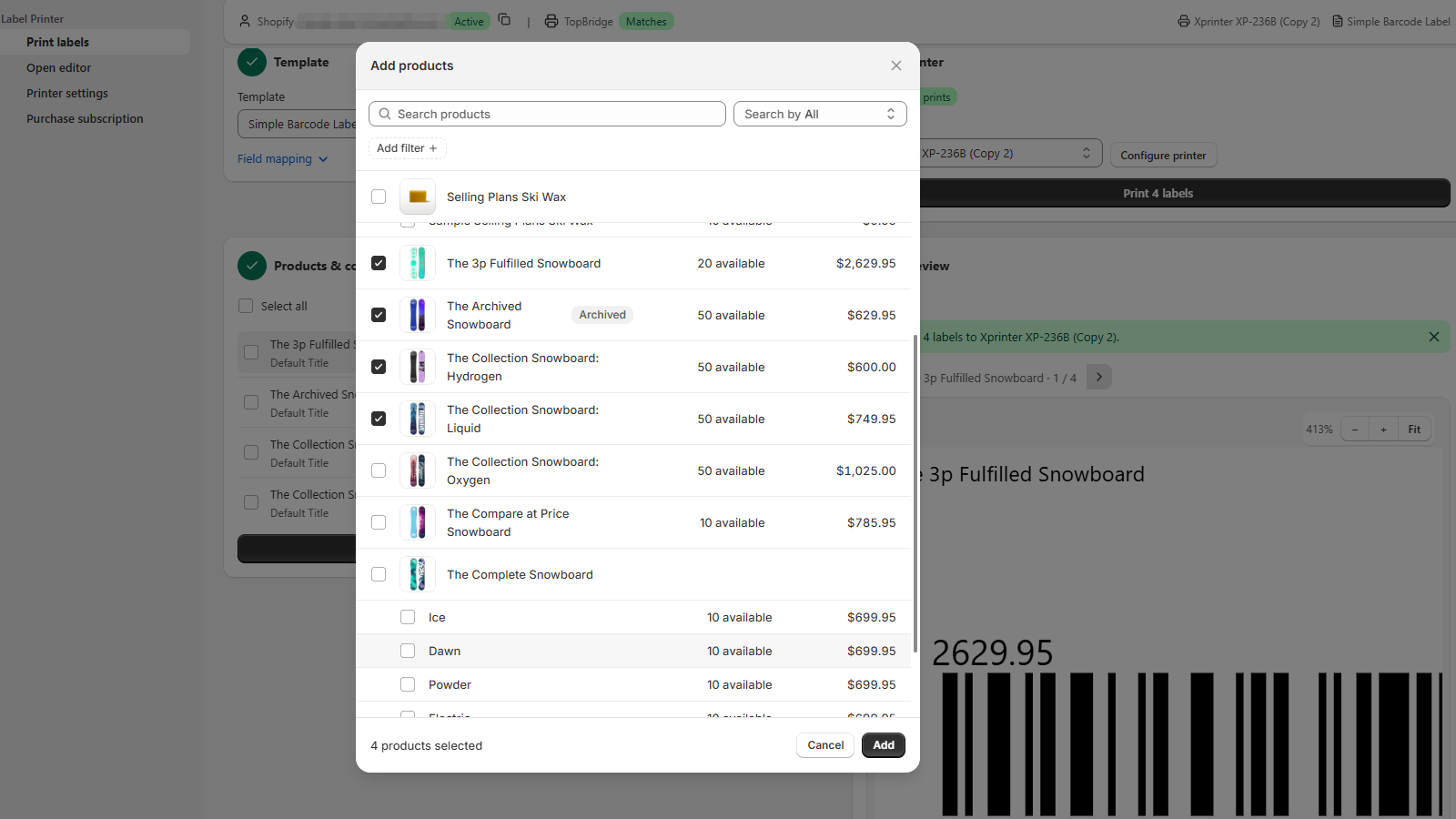1456x819 pixels.
Task: Open Selling Plans Ski Wax product thumbnail
Action: (x=418, y=197)
